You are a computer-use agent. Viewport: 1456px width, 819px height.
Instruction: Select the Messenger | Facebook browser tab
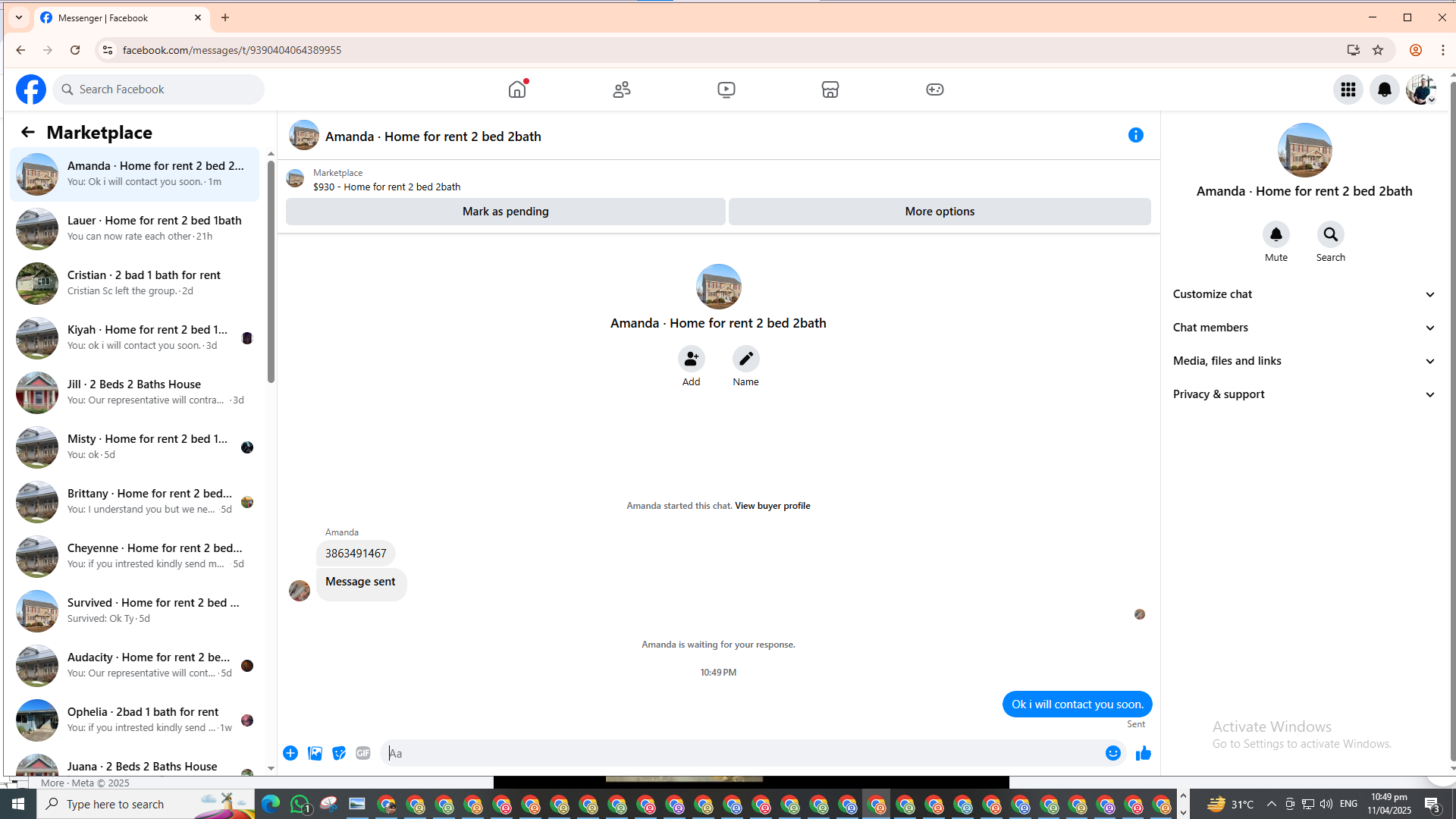tap(121, 17)
